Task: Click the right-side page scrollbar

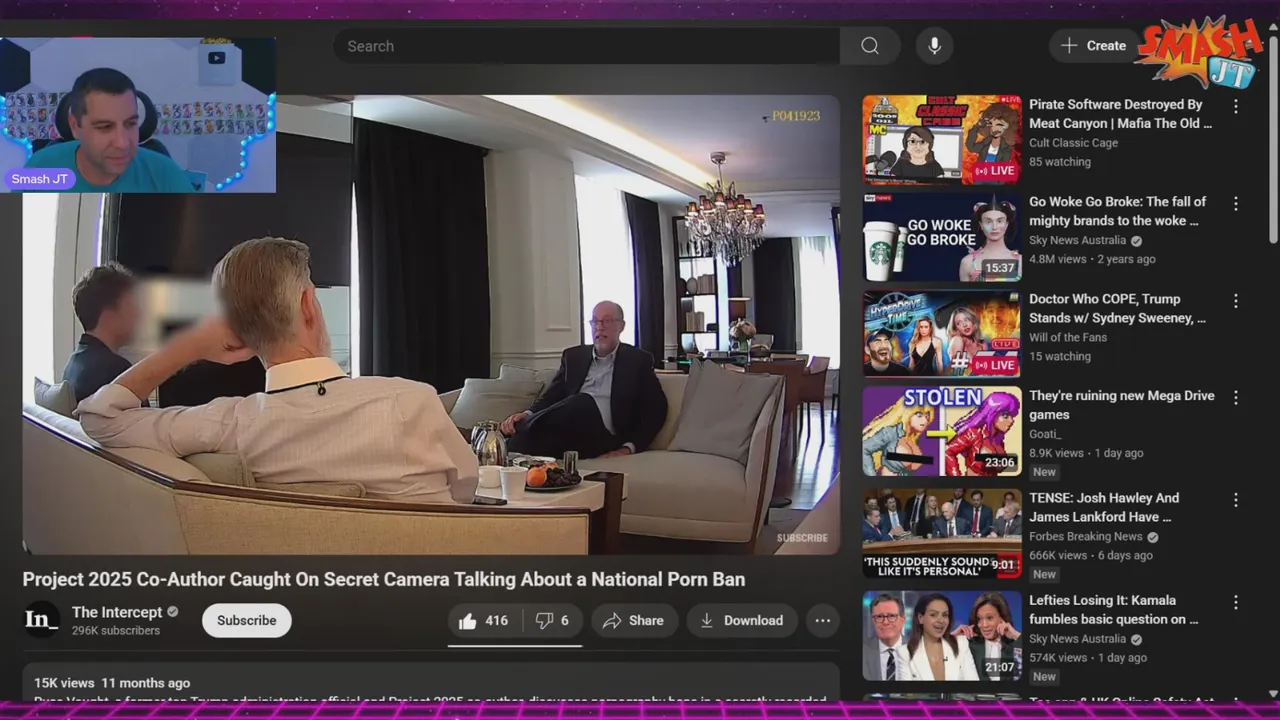Action: (1273, 140)
